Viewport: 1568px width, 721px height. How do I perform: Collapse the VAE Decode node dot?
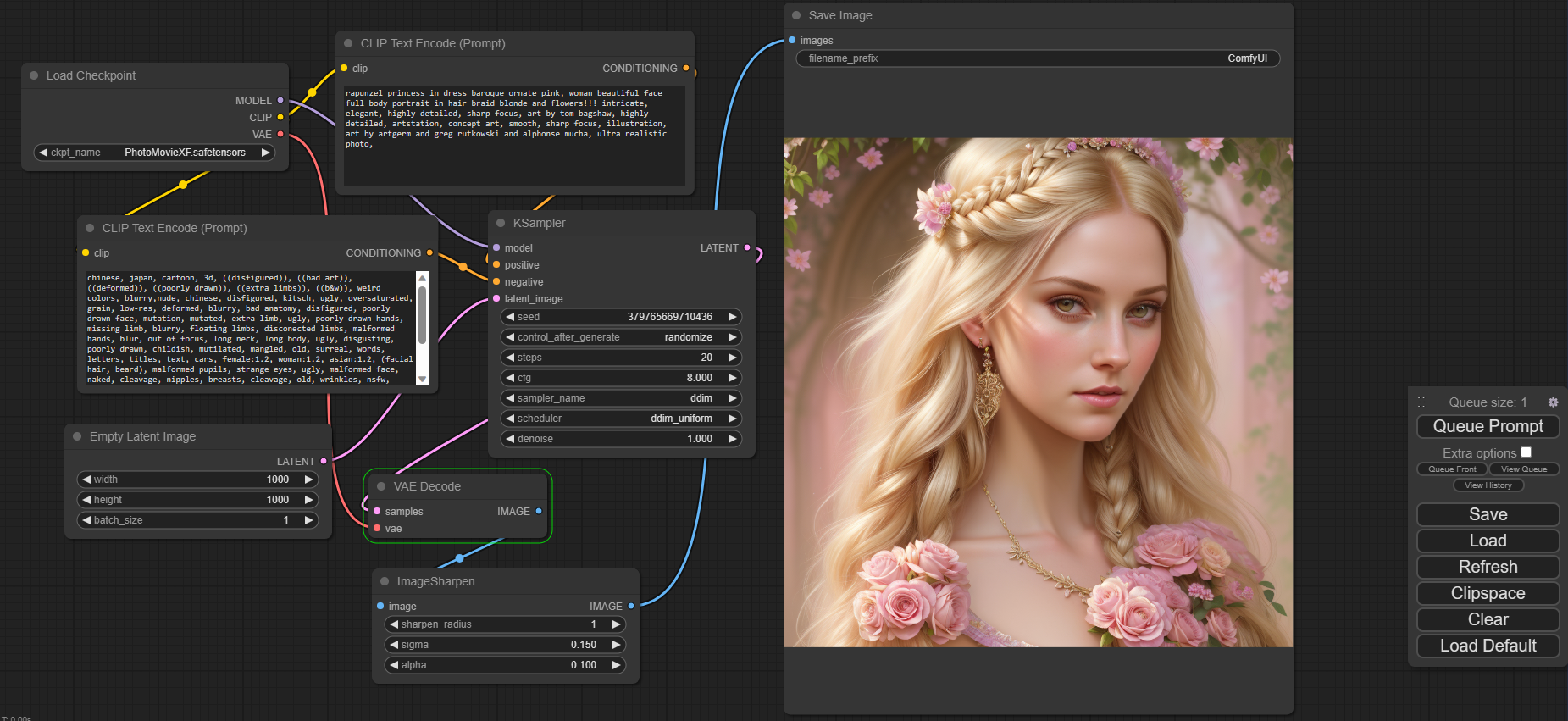pyautogui.click(x=381, y=486)
